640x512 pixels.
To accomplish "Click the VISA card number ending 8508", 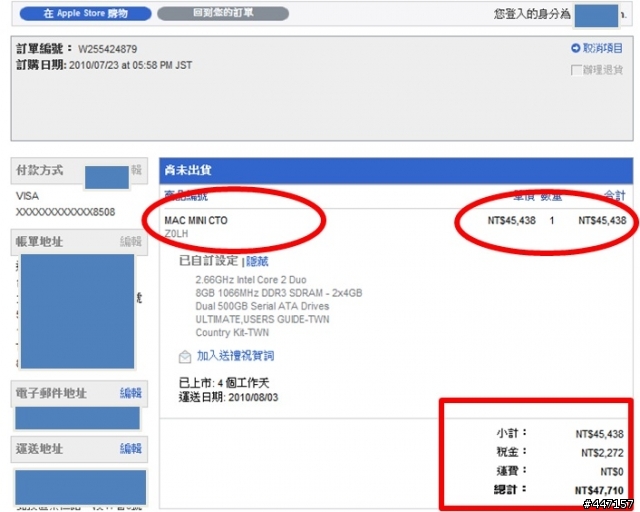I will pos(65,212).
